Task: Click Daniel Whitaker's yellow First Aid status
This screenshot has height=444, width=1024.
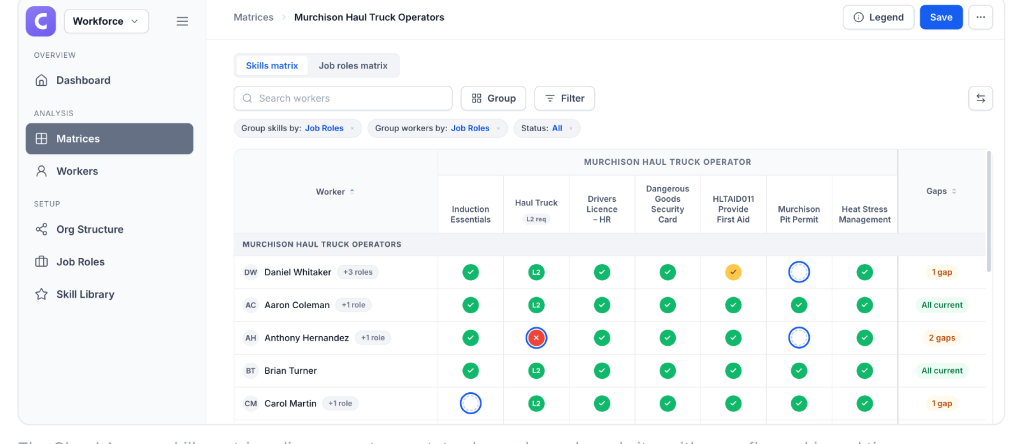Action: click(x=733, y=272)
